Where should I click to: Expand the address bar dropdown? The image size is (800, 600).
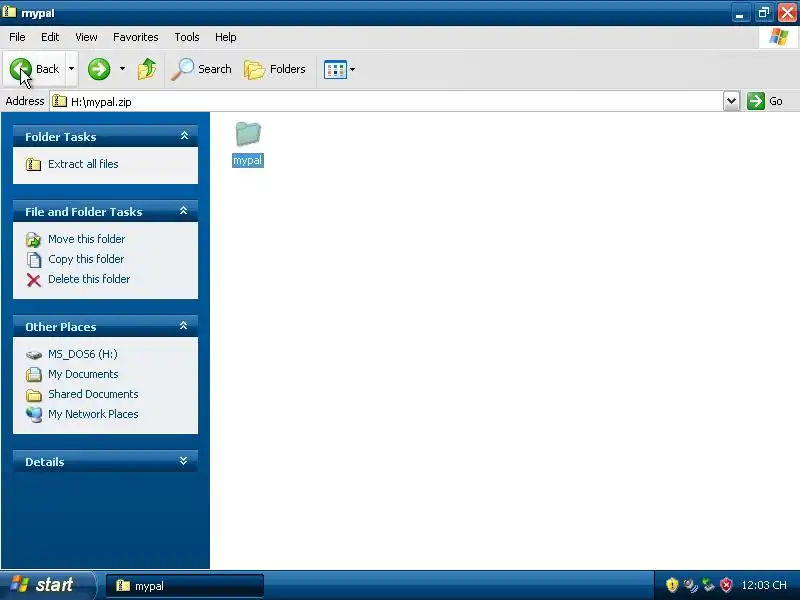coord(731,101)
